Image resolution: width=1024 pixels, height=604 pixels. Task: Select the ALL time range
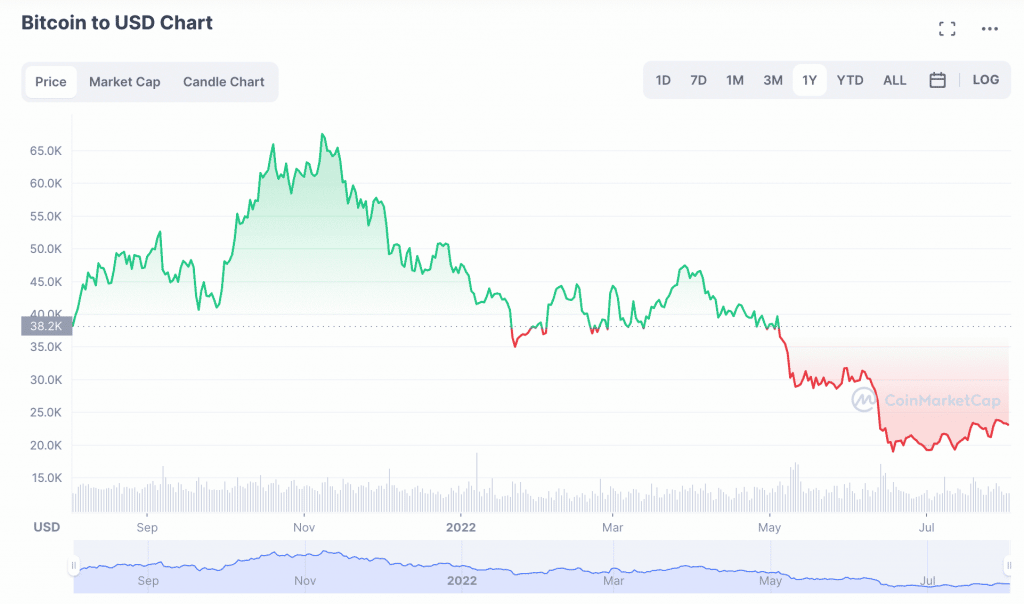(895, 80)
